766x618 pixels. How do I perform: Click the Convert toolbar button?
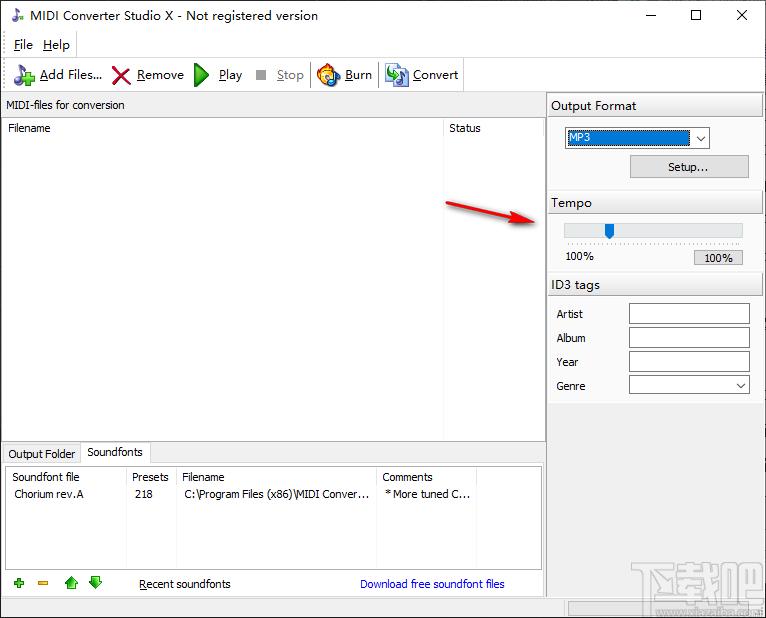(422, 75)
